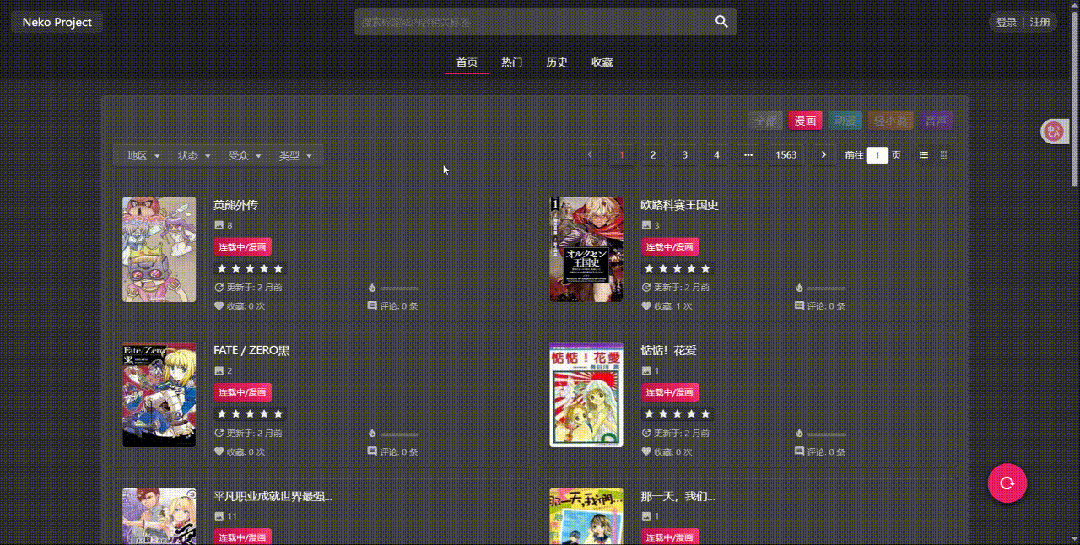Click image count icon for 惦惦!花爱
Screen dimensions: 1080x545
[x=646, y=371]
